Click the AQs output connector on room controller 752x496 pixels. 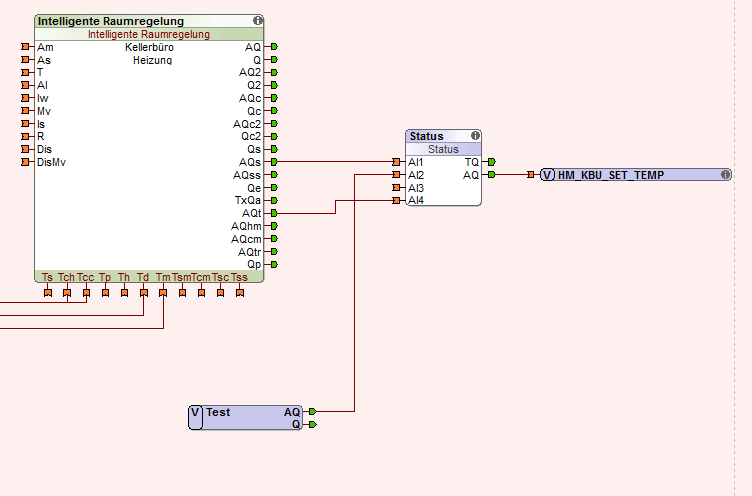click(x=274, y=161)
